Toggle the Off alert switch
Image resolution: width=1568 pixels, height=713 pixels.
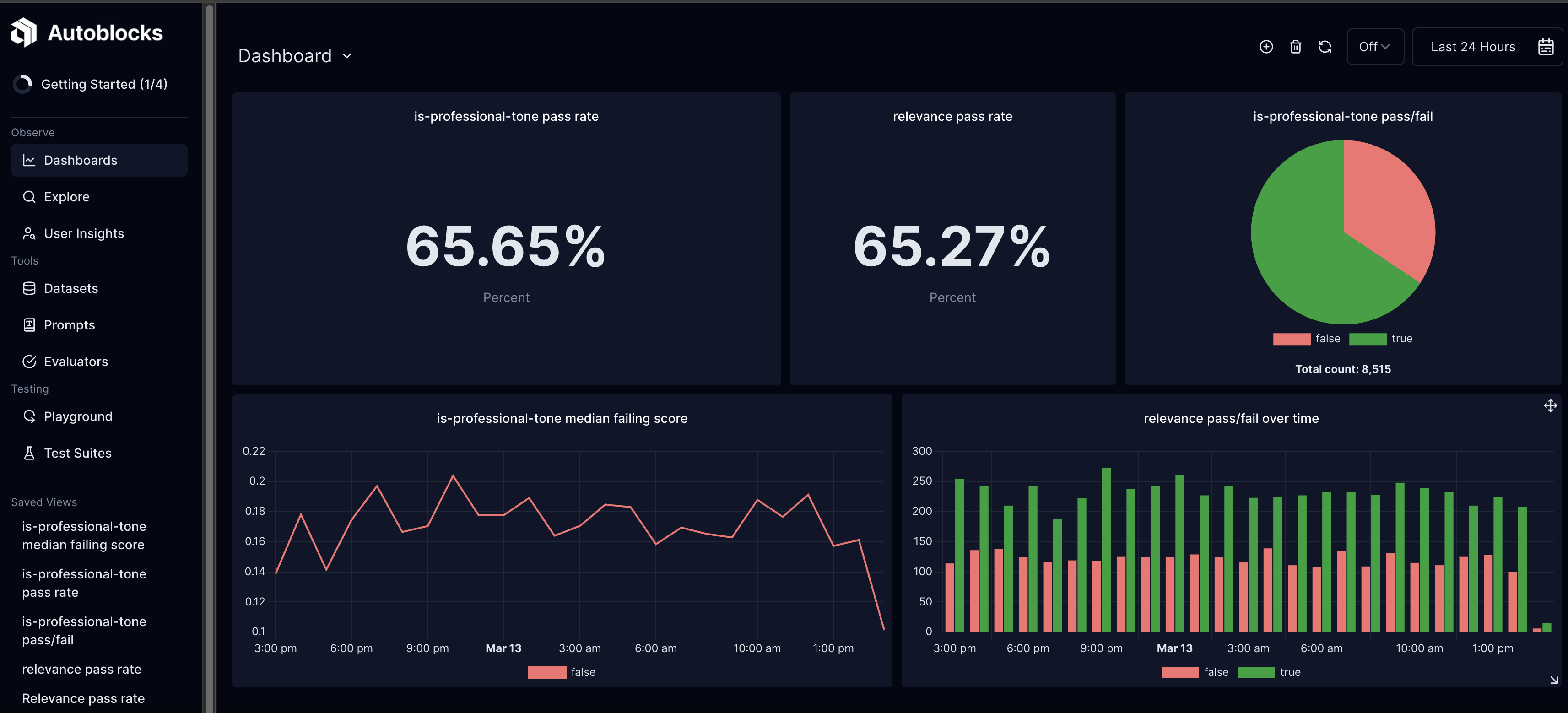tap(1375, 46)
